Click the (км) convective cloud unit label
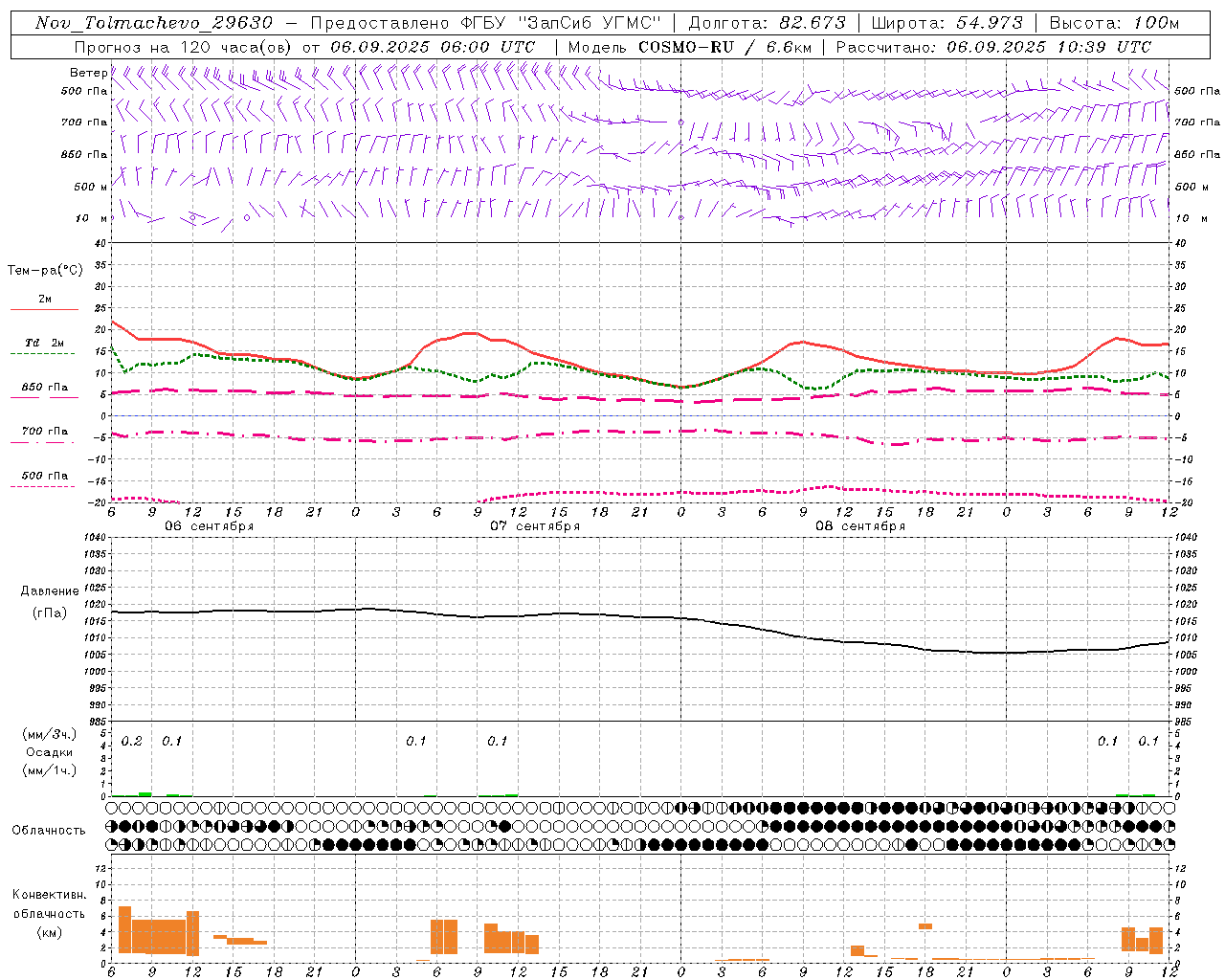The height and width of the screenshot is (980, 1225). pyautogui.click(x=50, y=932)
